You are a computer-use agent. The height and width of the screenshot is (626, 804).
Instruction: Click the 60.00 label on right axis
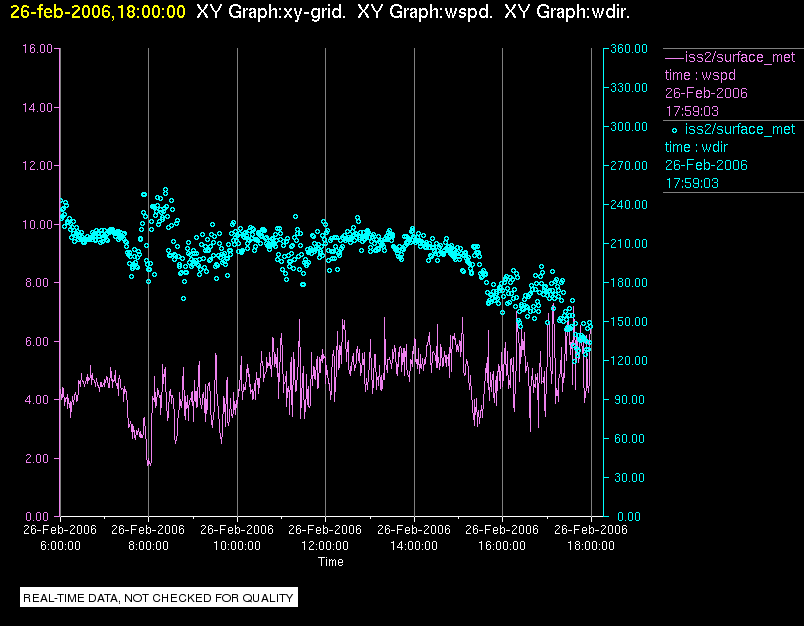pyautogui.click(x=629, y=438)
